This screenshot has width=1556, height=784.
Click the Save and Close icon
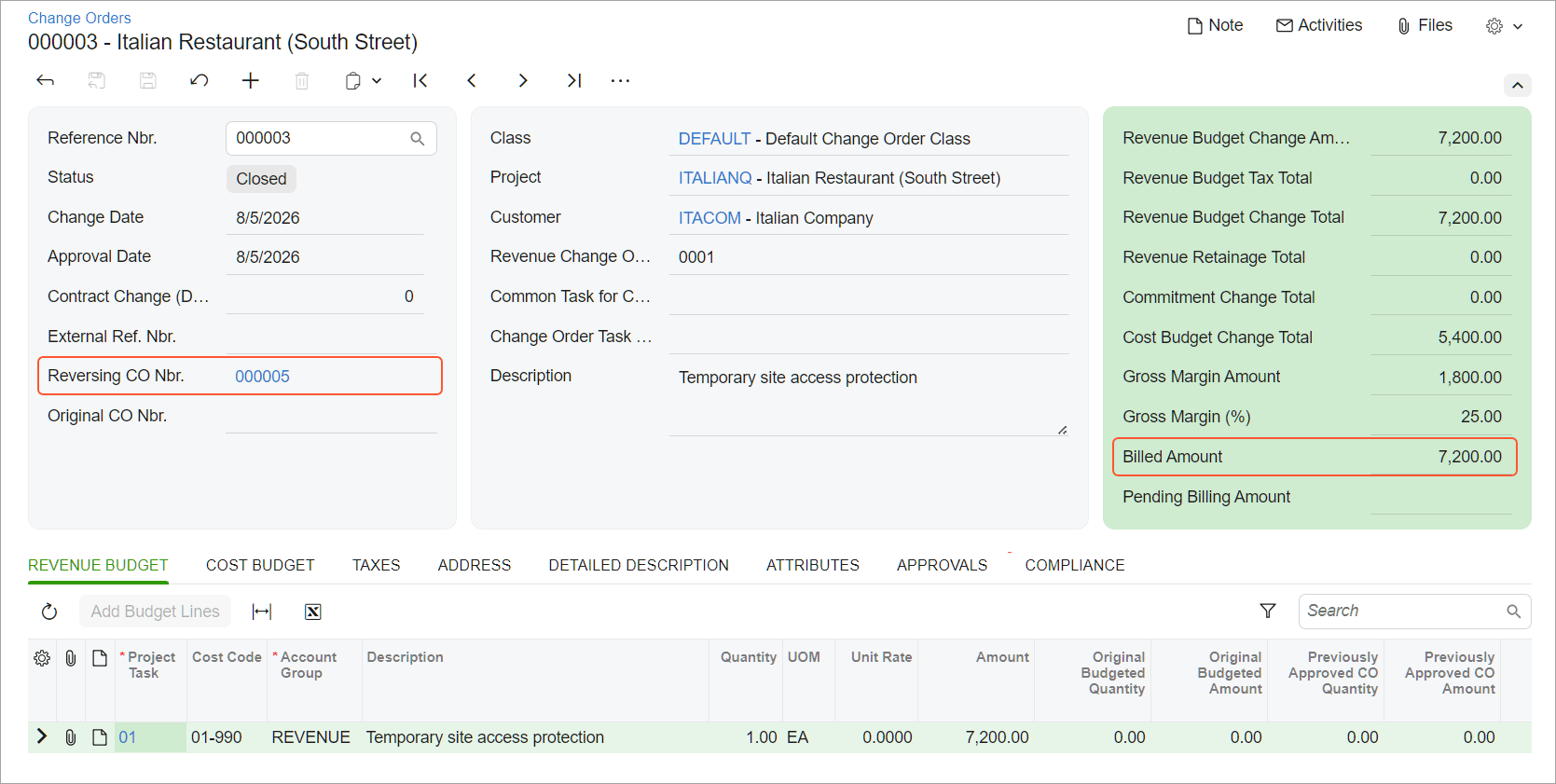pos(96,81)
